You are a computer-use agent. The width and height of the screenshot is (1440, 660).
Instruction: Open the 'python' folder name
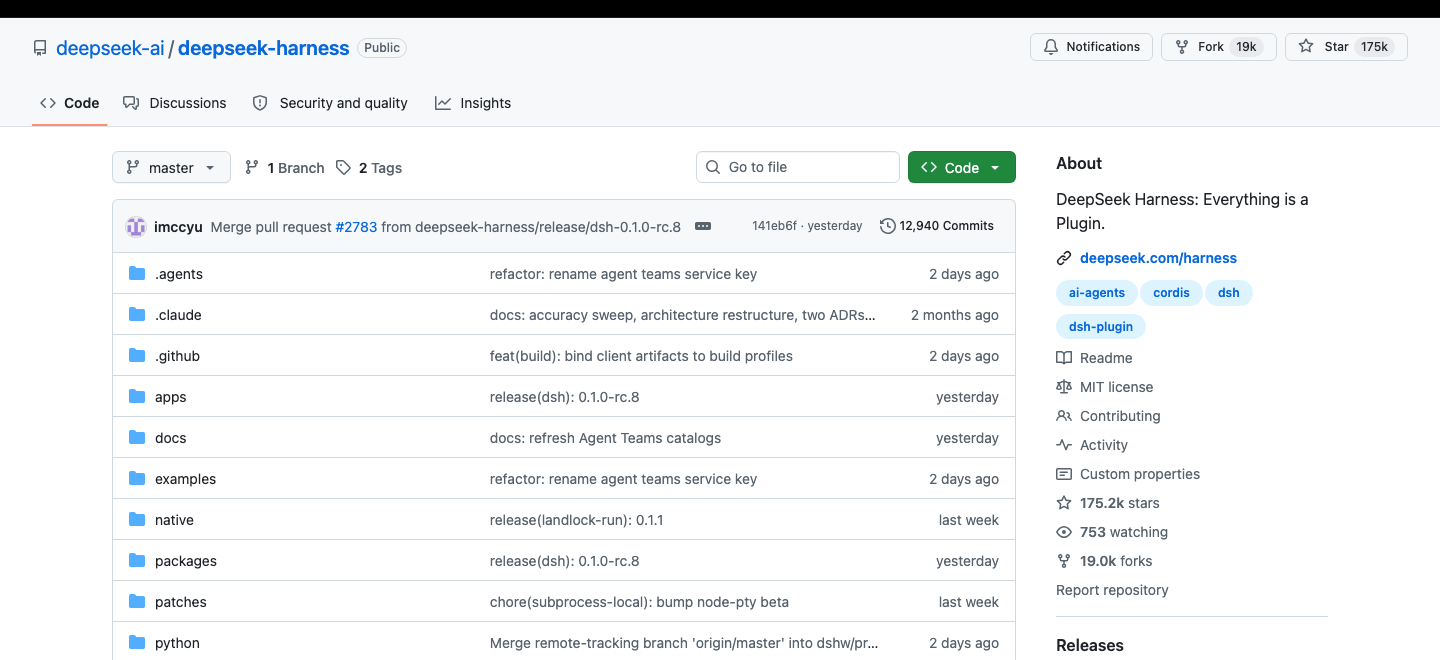tap(177, 643)
